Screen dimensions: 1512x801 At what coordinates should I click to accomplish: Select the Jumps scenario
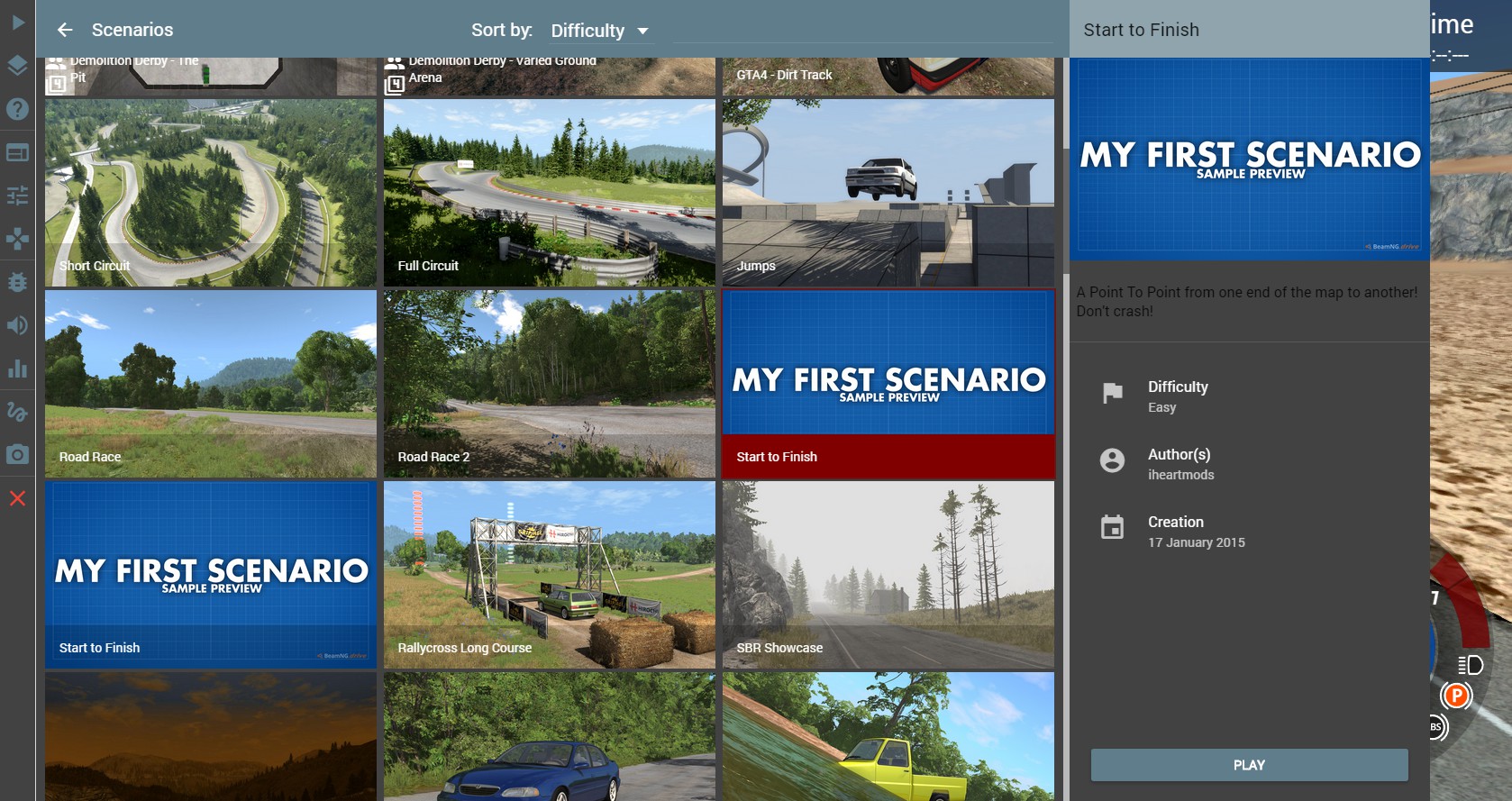click(888, 193)
